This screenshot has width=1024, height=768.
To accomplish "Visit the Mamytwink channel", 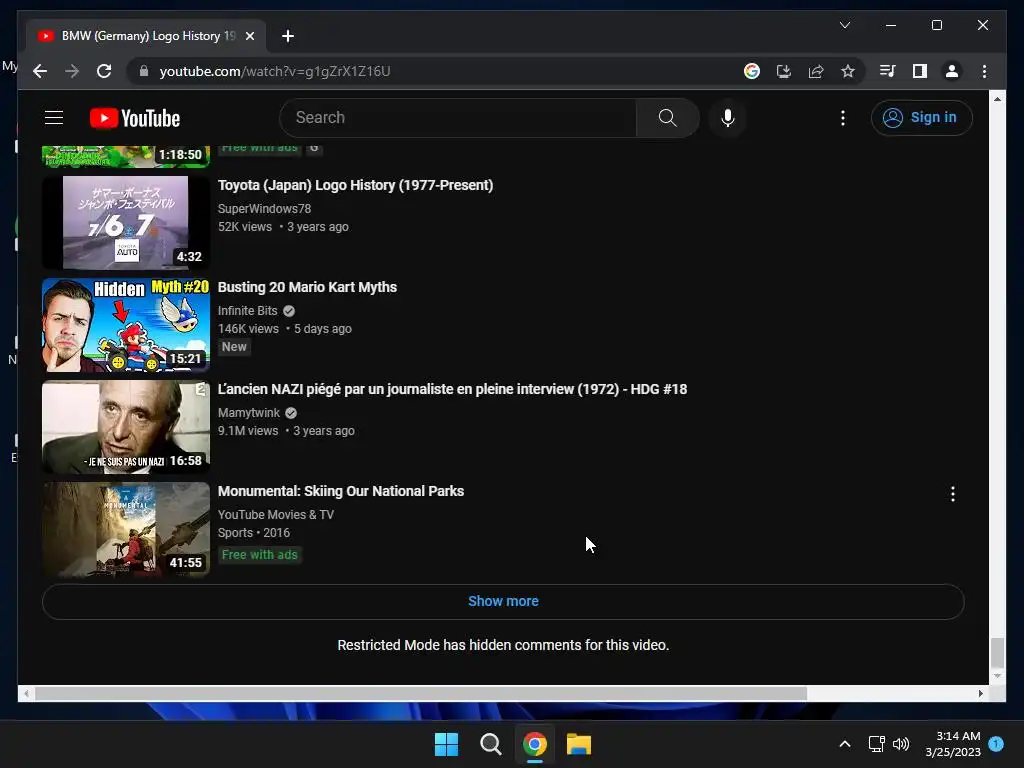I will [x=249, y=413].
